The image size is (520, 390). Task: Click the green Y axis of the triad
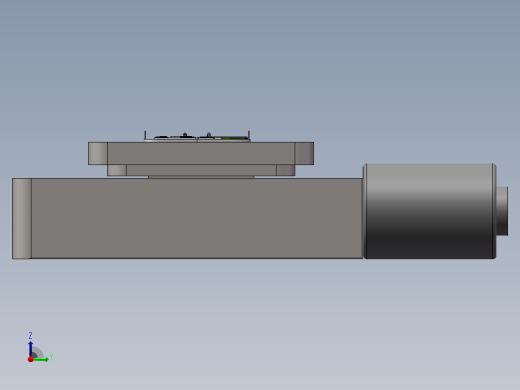click(41, 359)
